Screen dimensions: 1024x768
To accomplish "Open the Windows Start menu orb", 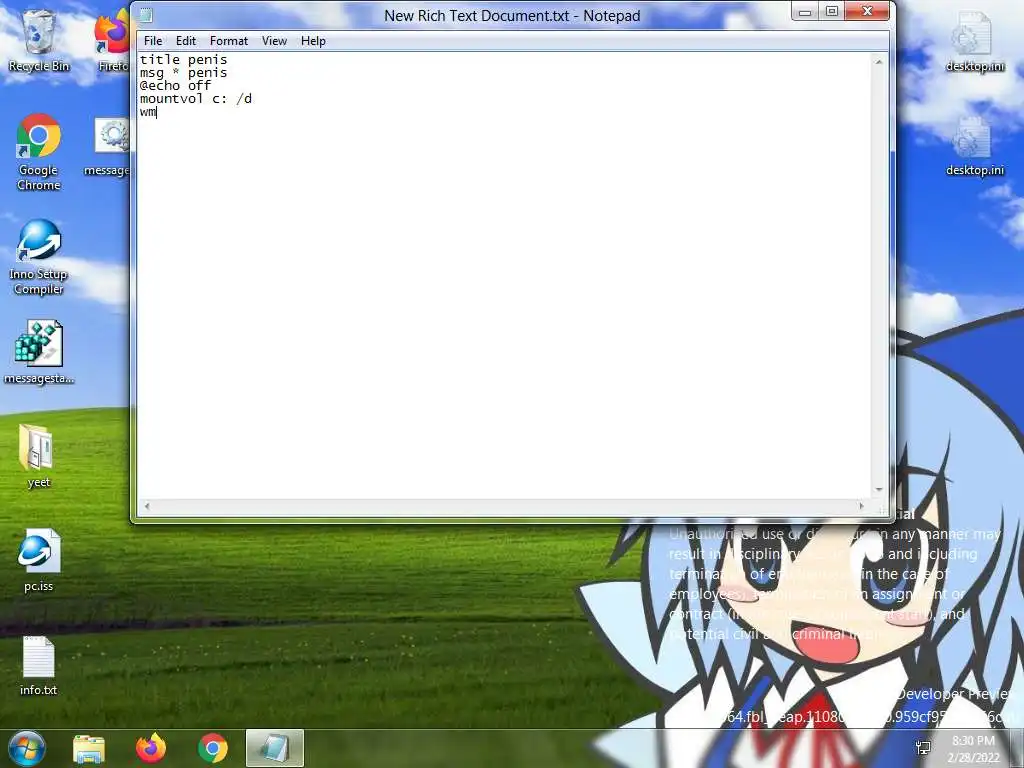I will point(26,748).
